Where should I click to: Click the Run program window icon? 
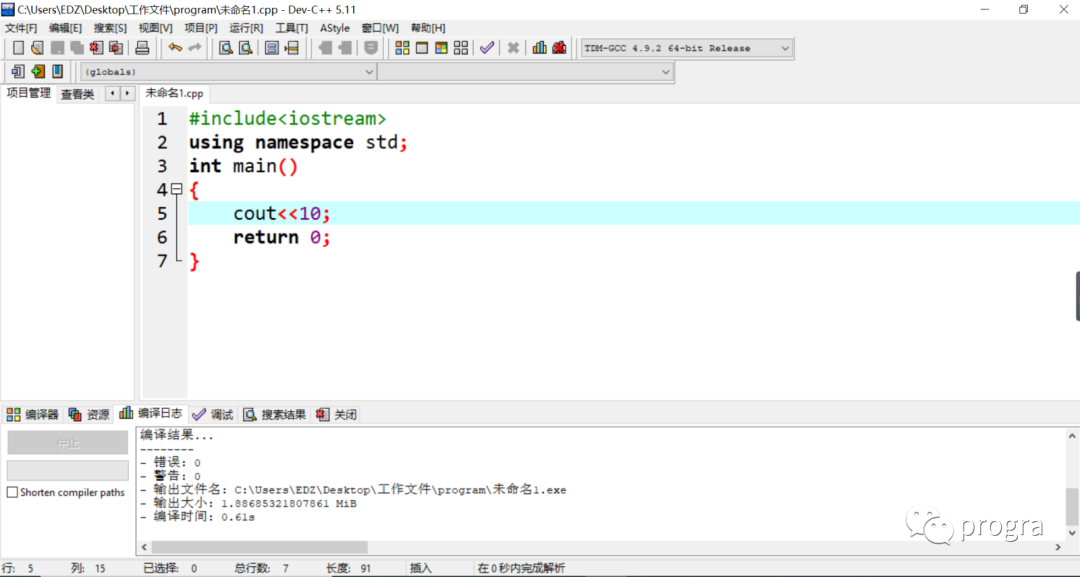(x=422, y=48)
